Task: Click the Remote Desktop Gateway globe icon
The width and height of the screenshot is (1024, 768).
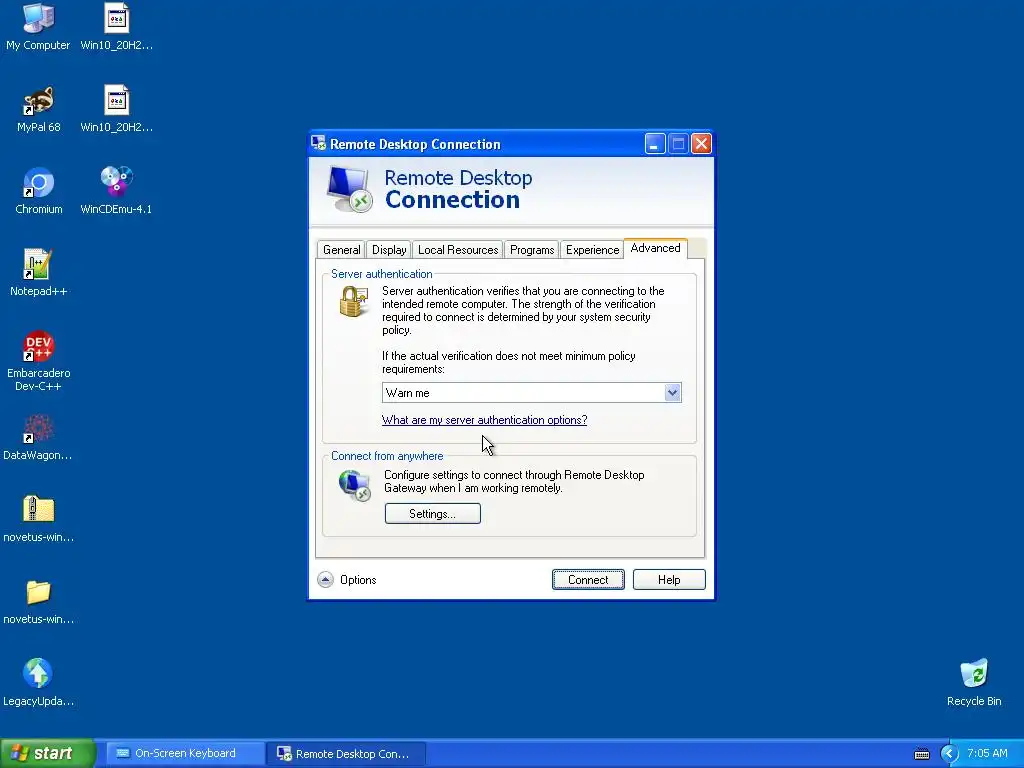Action: [355, 485]
